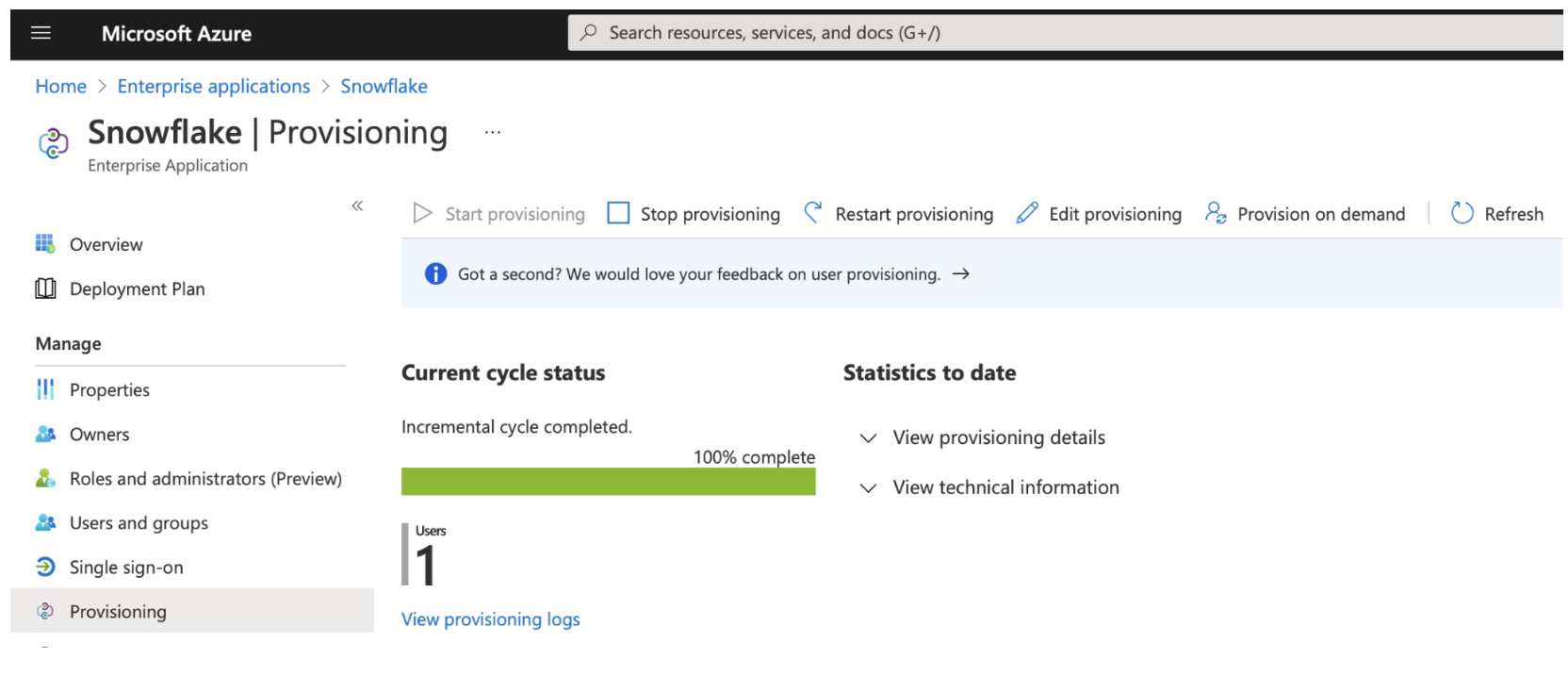Select the Users and groups section

click(x=139, y=522)
